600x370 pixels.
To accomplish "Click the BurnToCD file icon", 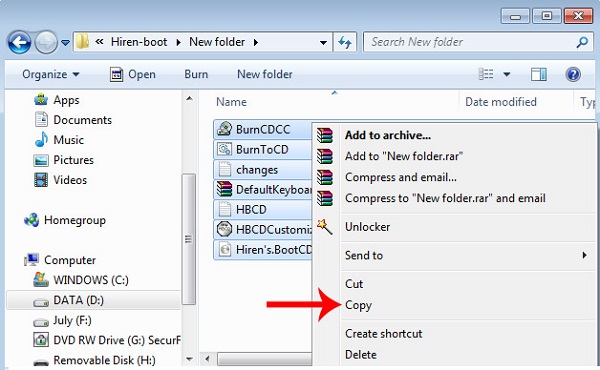I will tap(224, 149).
